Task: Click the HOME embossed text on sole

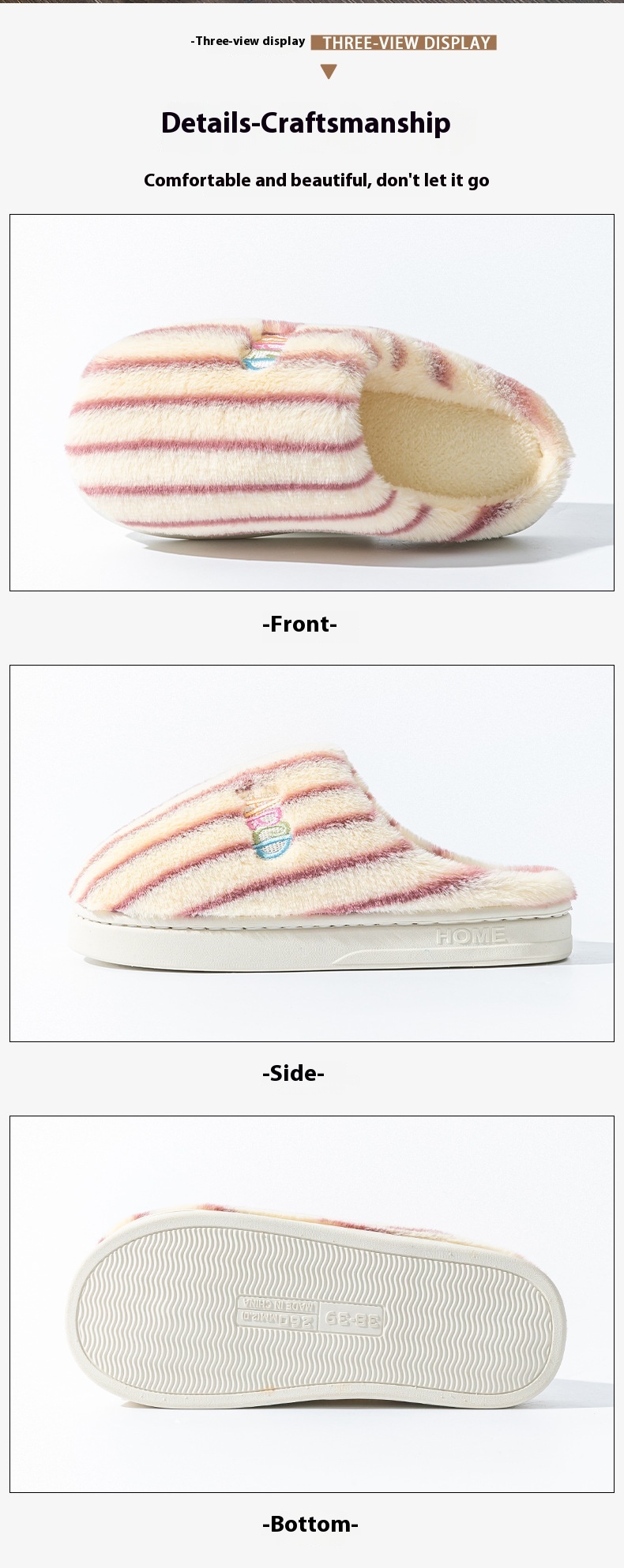Action: click(x=471, y=937)
